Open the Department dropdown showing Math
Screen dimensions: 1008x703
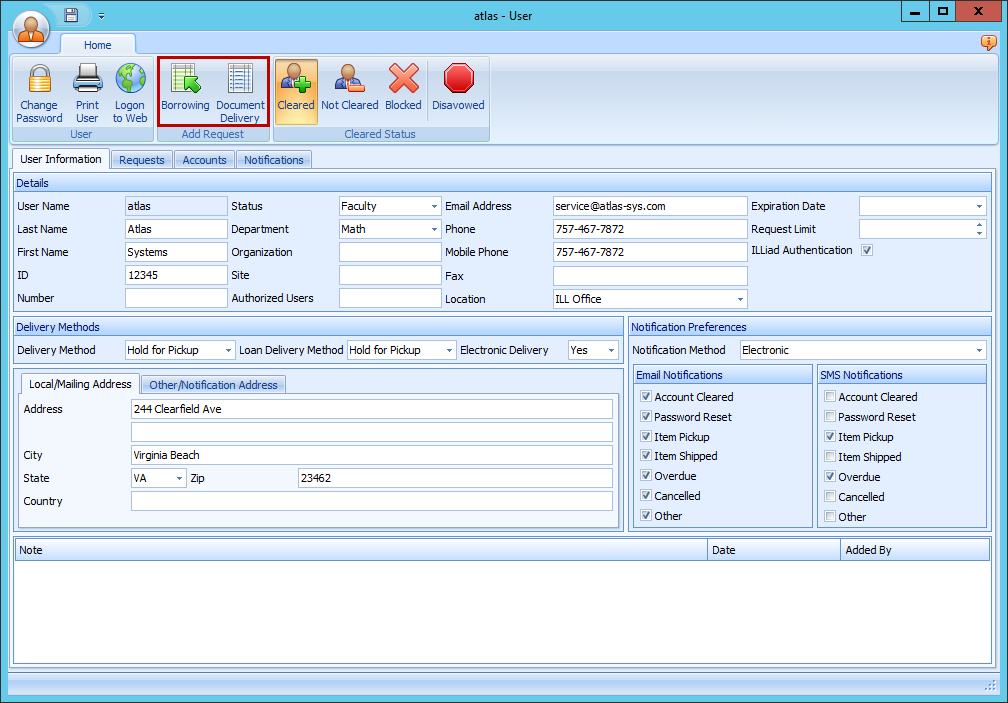pos(434,229)
